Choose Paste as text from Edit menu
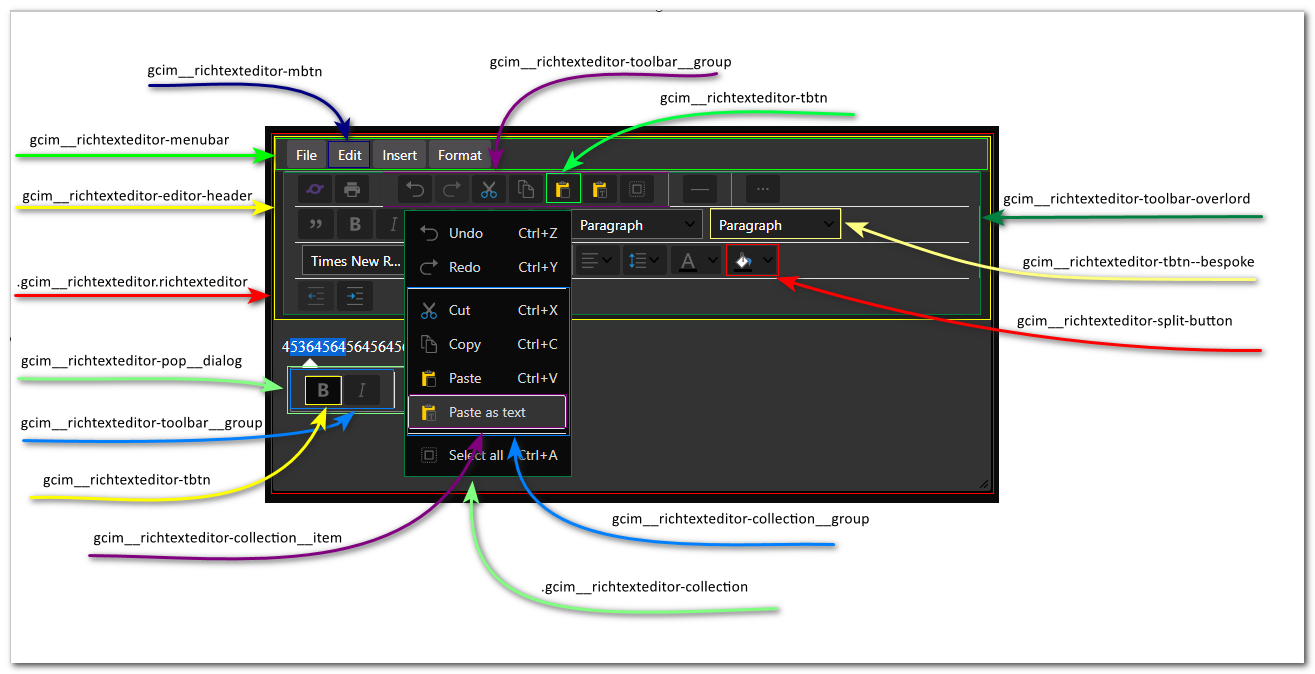The width and height of the screenshot is (1315, 674). (487, 412)
